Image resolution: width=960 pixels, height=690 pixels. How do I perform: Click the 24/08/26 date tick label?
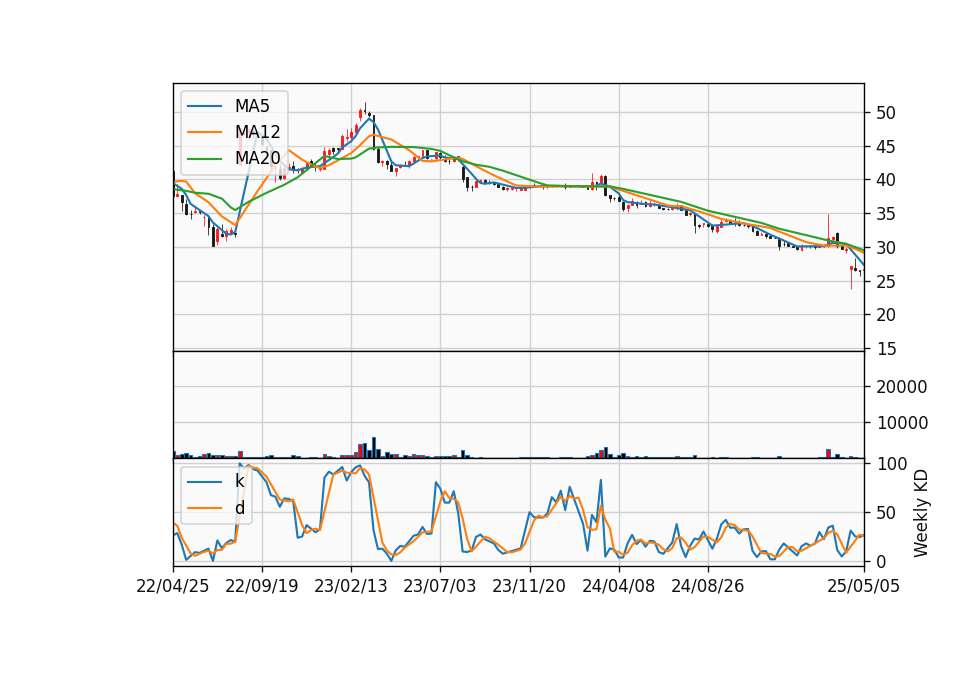pyautogui.click(x=708, y=587)
